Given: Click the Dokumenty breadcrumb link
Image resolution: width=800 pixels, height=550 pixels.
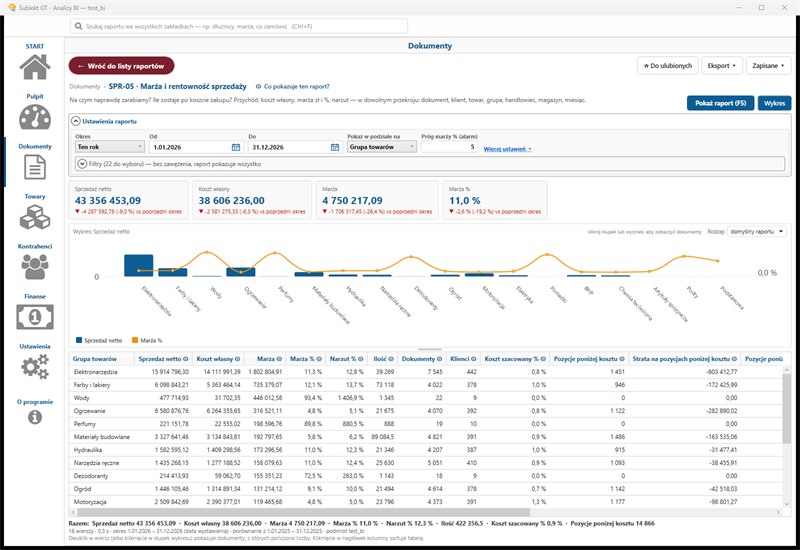Looking at the screenshot, I should pos(85,87).
